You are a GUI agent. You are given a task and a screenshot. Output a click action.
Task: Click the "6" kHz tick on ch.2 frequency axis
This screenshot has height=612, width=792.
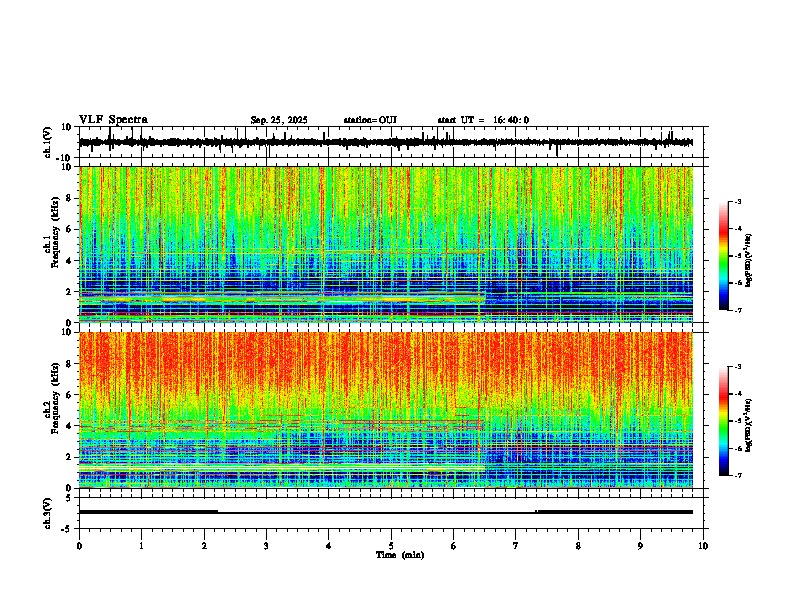69,395
